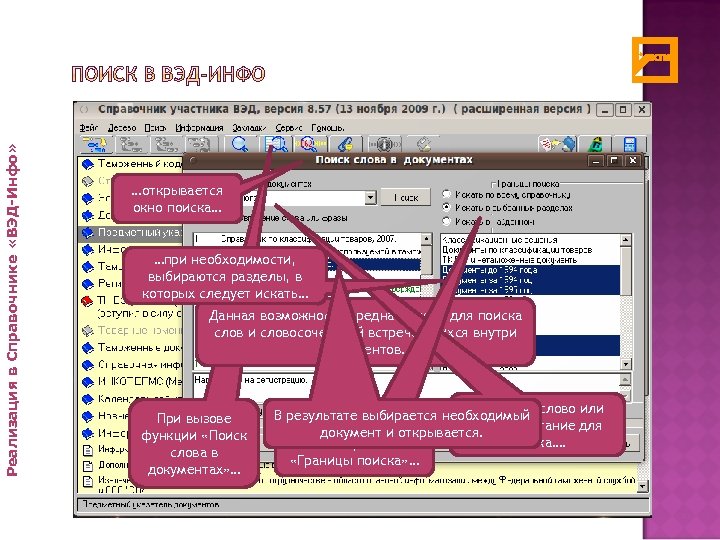Select radio 'Искать в найденном'

tap(446, 221)
